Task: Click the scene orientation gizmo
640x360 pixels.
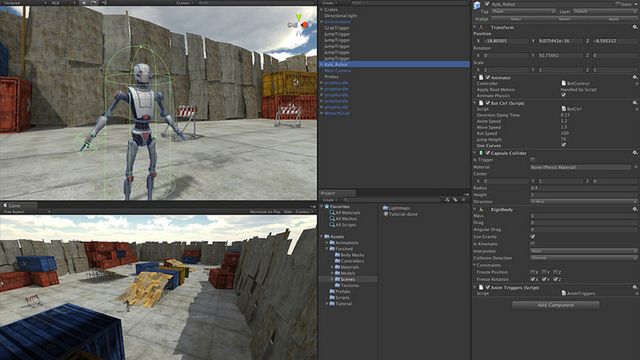Action: [x=300, y=24]
